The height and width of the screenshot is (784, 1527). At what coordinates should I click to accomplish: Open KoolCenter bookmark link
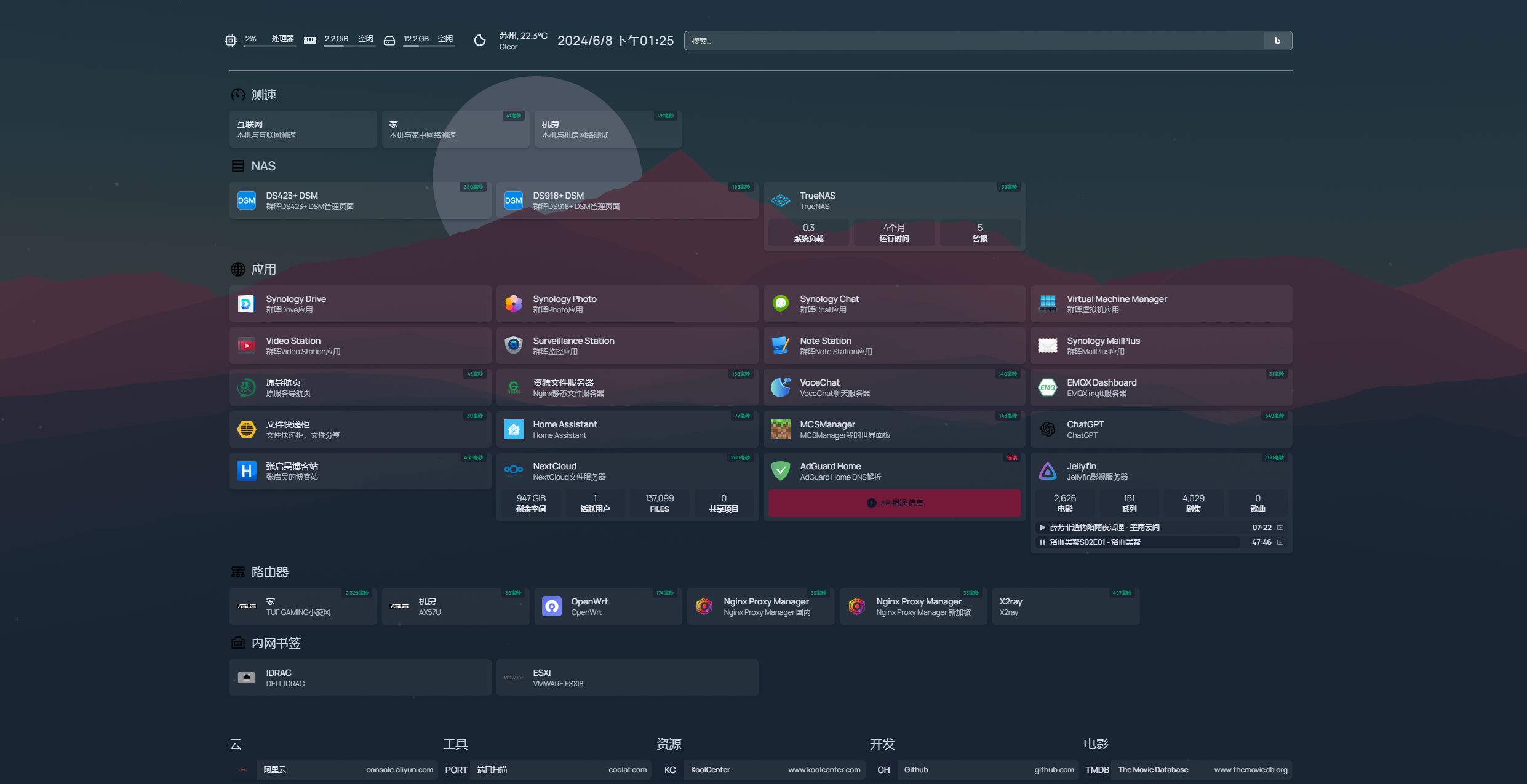pyautogui.click(x=761, y=770)
